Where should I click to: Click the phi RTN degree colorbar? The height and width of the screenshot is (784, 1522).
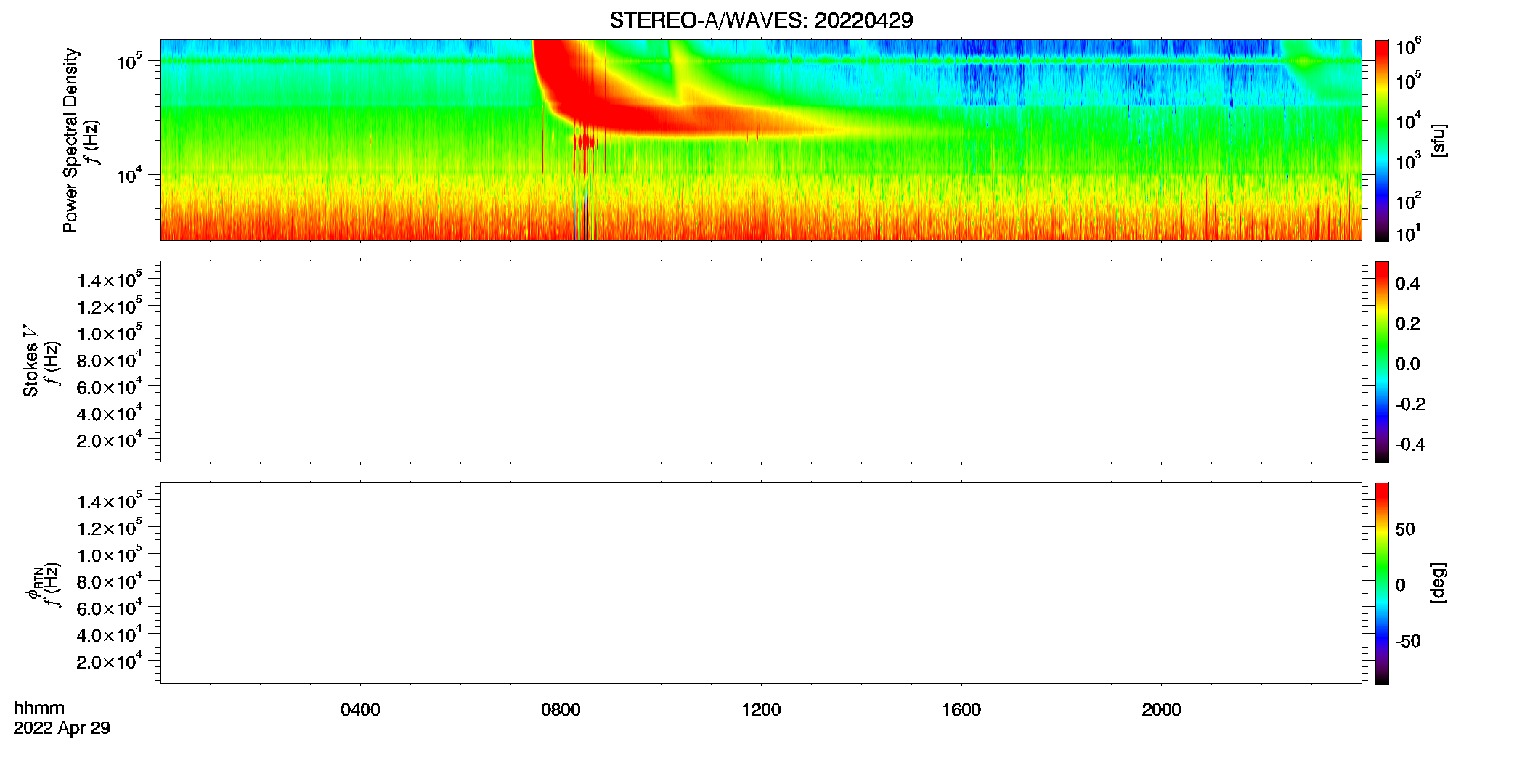pos(1382,583)
